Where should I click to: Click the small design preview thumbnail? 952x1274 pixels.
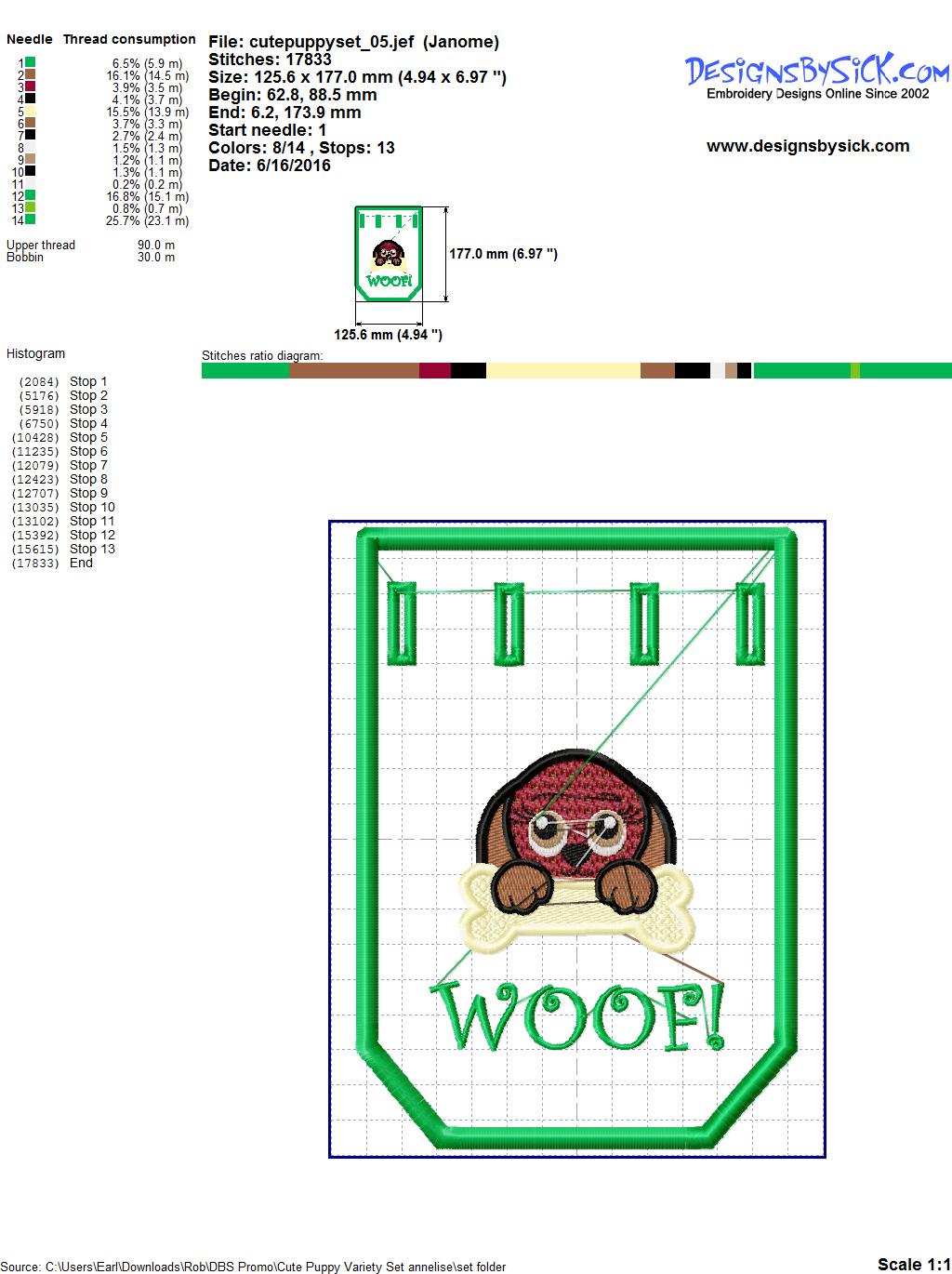(x=389, y=255)
